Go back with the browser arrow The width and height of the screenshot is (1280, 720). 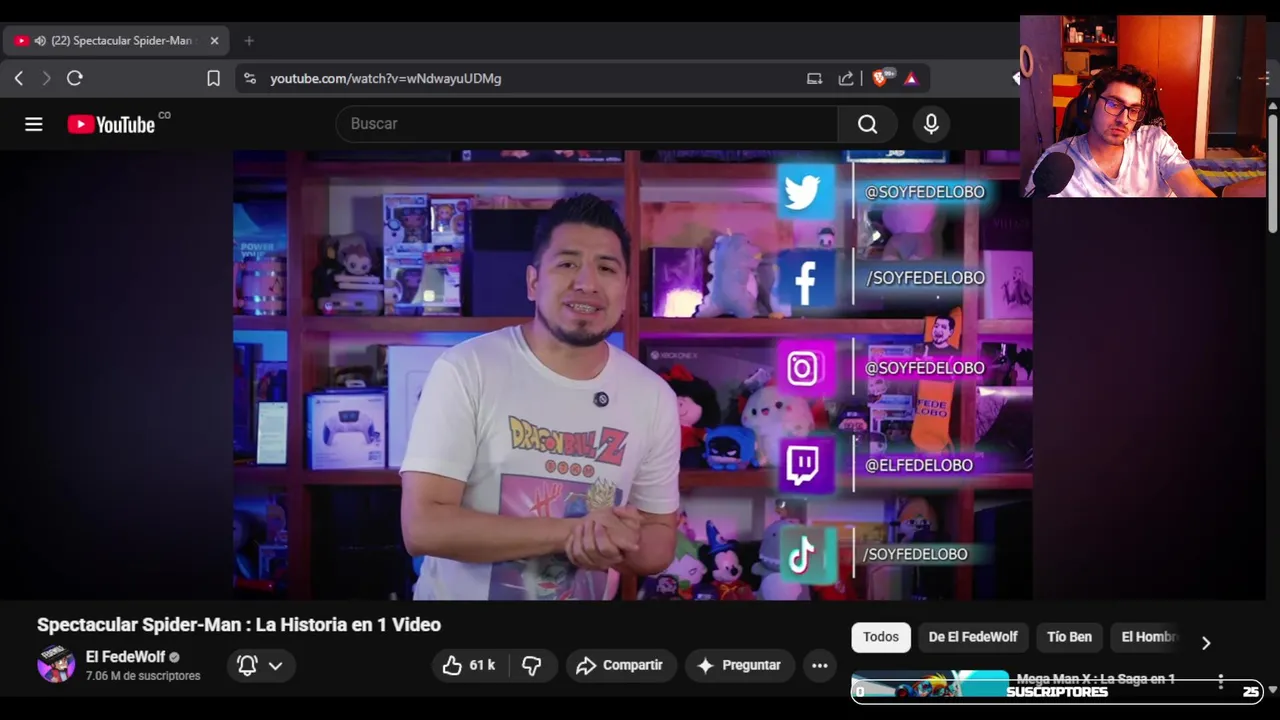[18, 78]
